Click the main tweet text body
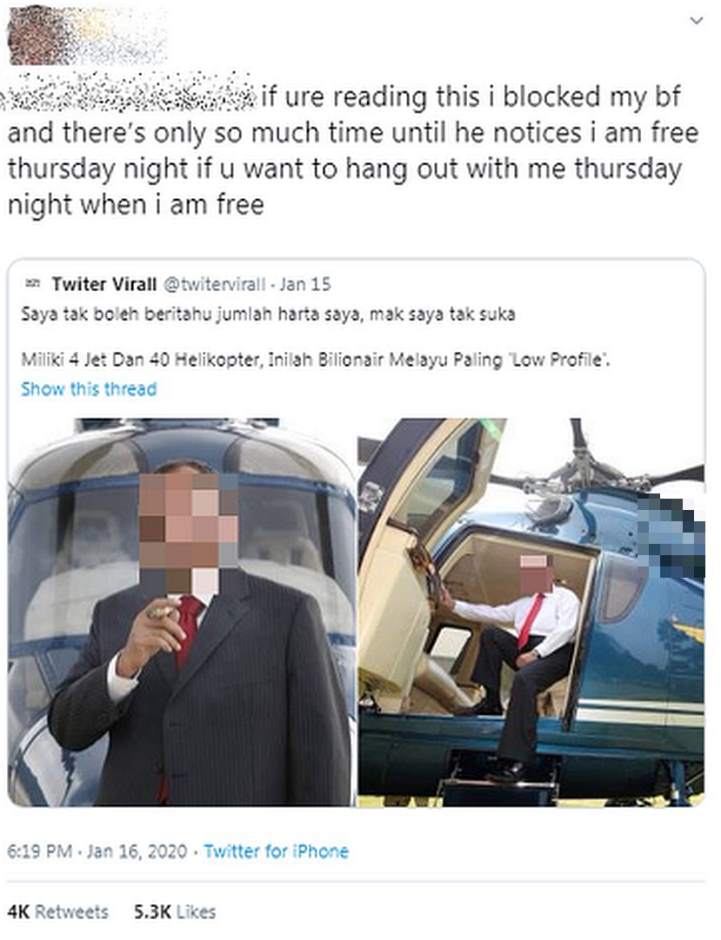 tap(354, 151)
